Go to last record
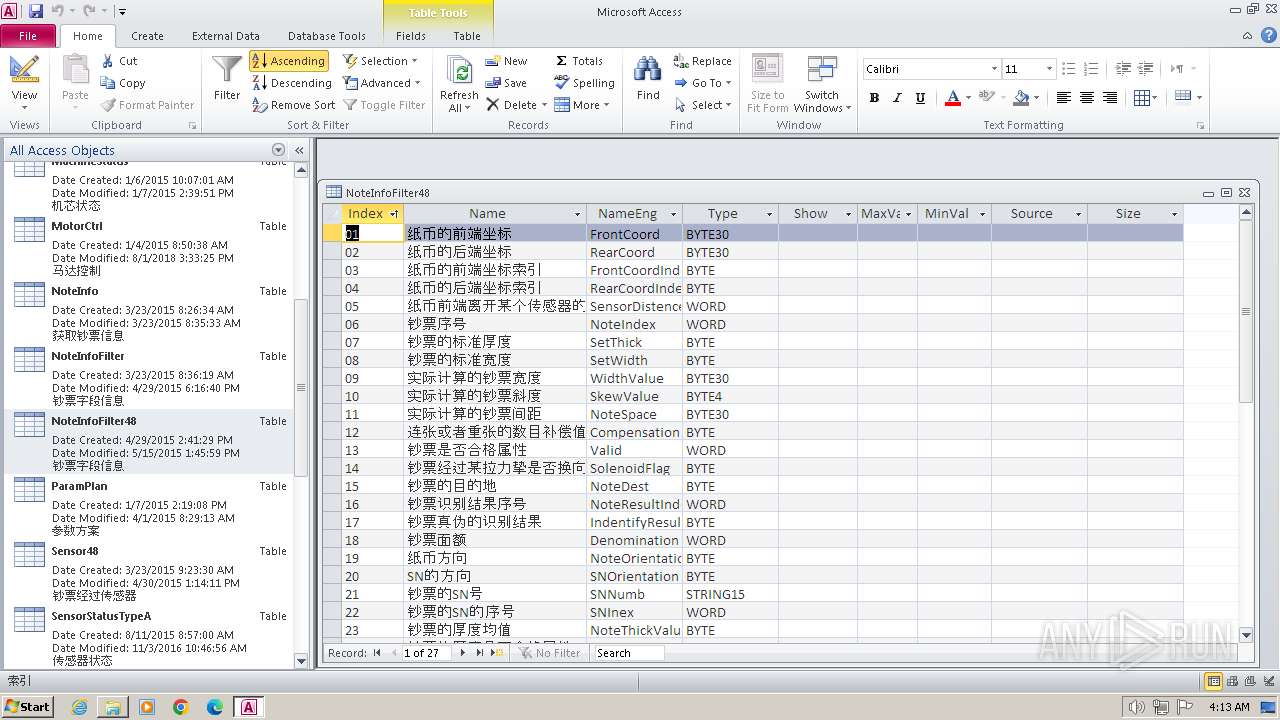This screenshot has width=1280, height=720. (x=480, y=653)
